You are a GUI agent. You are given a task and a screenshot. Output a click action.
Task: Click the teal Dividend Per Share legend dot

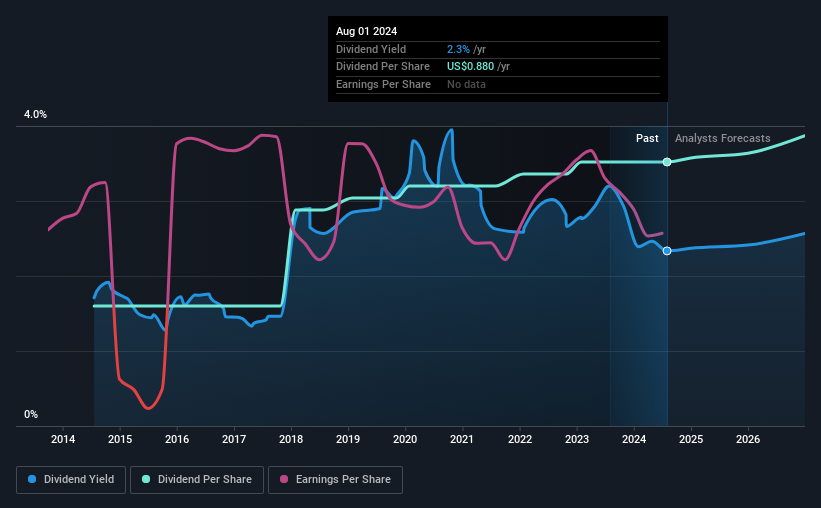click(x=146, y=479)
